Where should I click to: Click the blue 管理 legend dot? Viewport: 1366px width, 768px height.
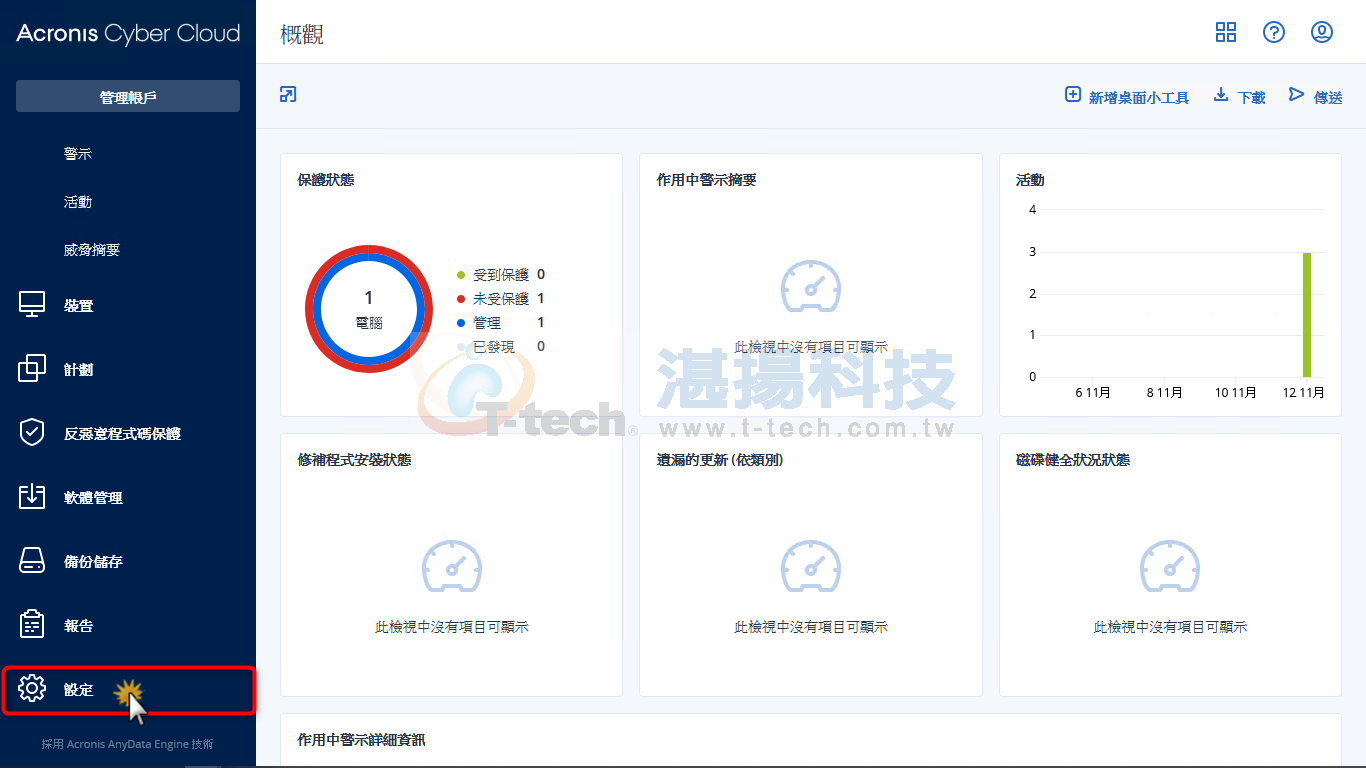[x=461, y=323]
